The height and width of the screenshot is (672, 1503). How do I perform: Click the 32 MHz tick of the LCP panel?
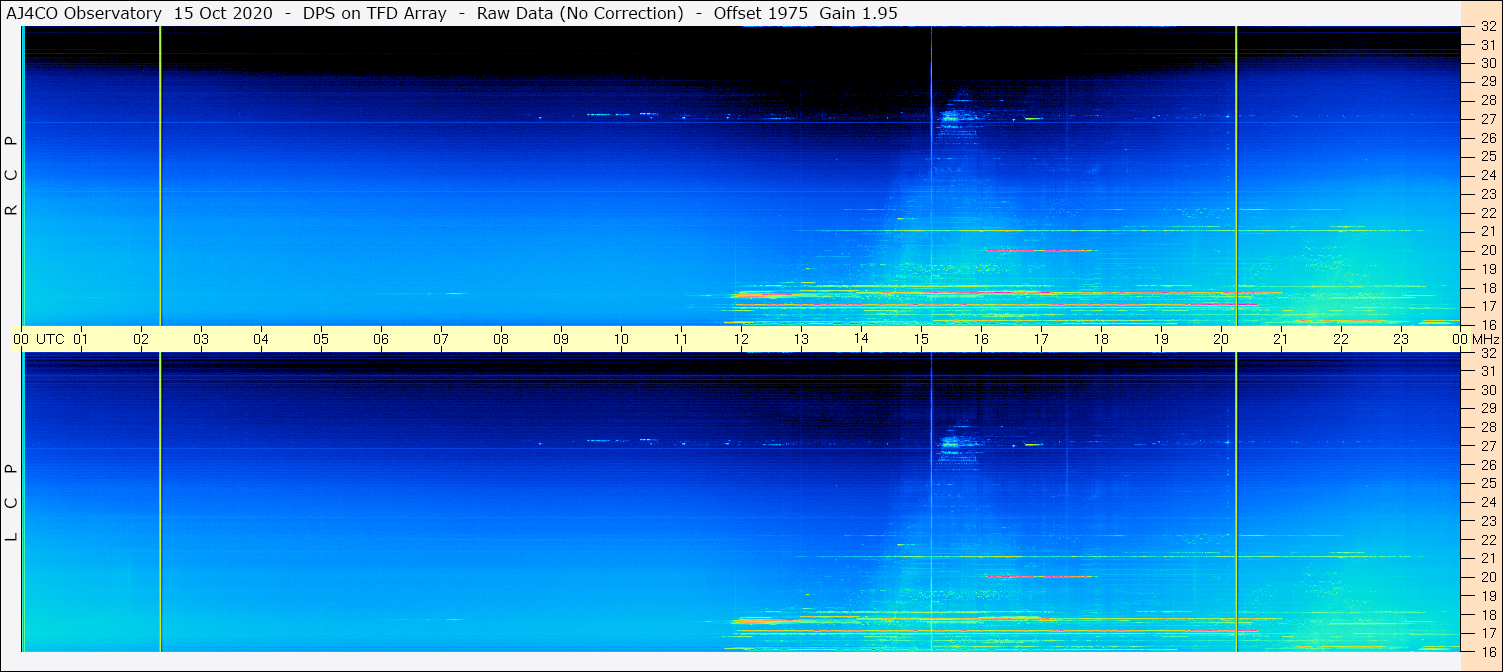tap(1488, 352)
